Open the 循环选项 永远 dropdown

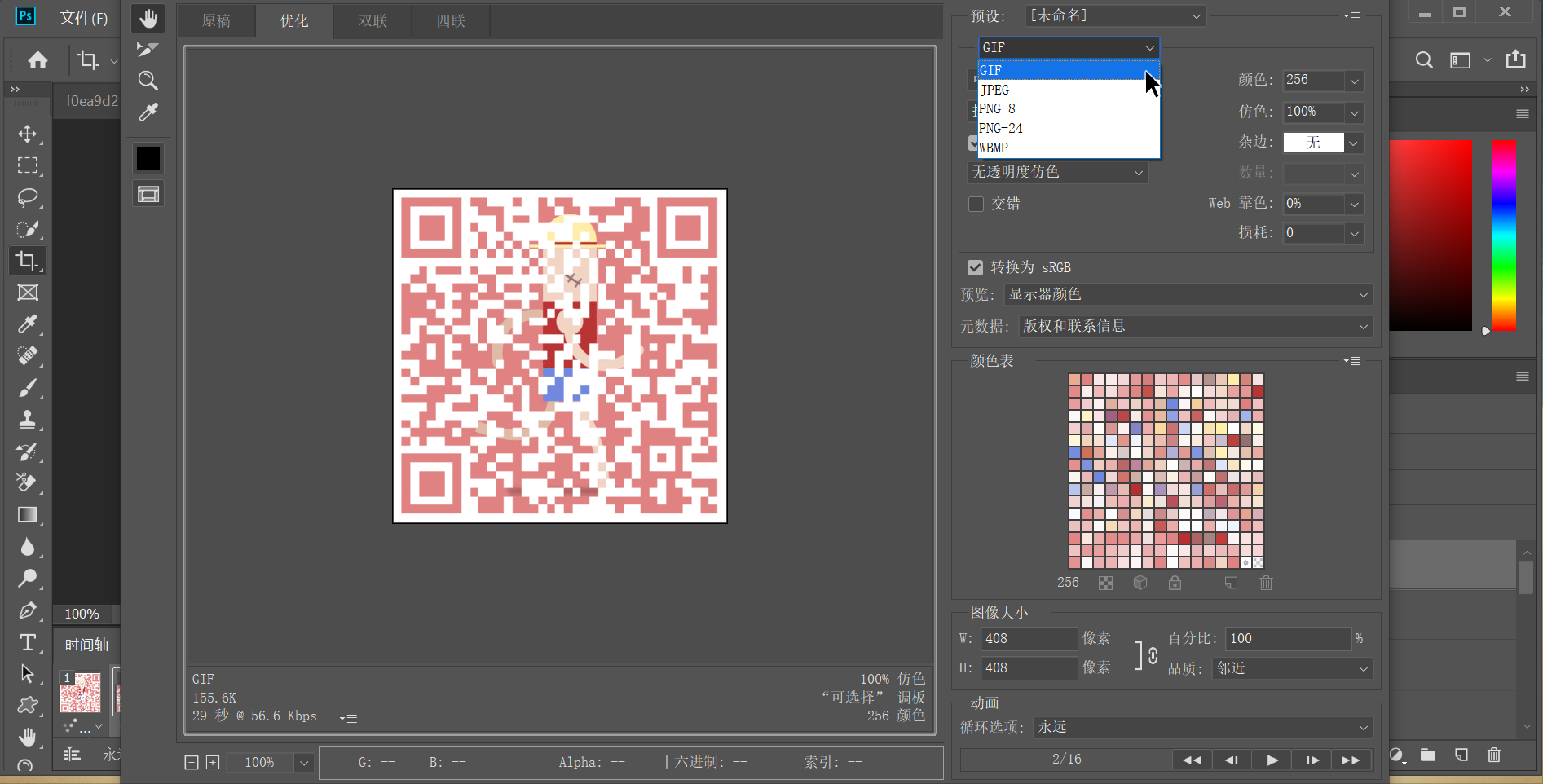(x=1203, y=727)
